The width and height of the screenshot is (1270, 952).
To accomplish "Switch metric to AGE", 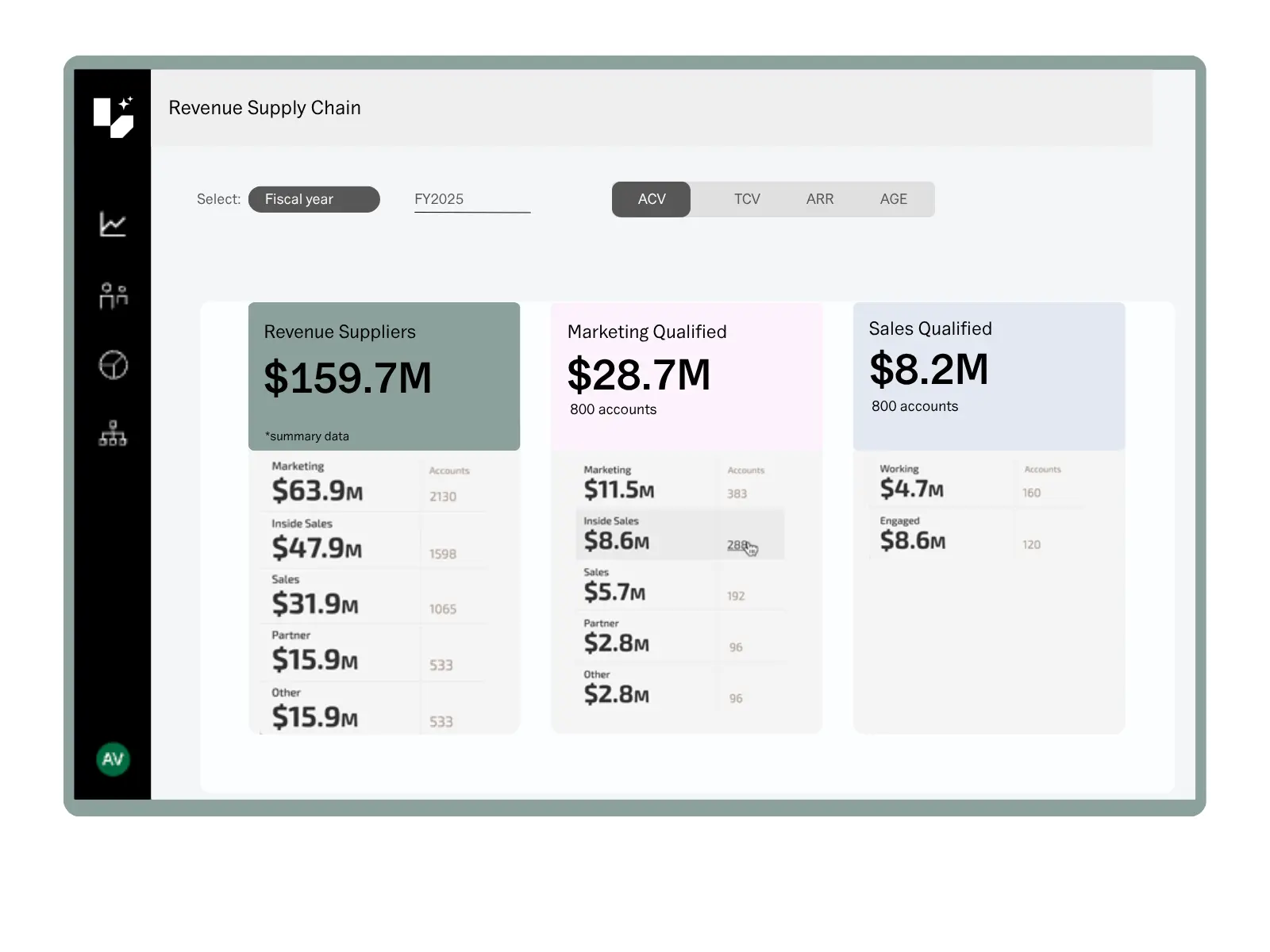I will [x=893, y=199].
